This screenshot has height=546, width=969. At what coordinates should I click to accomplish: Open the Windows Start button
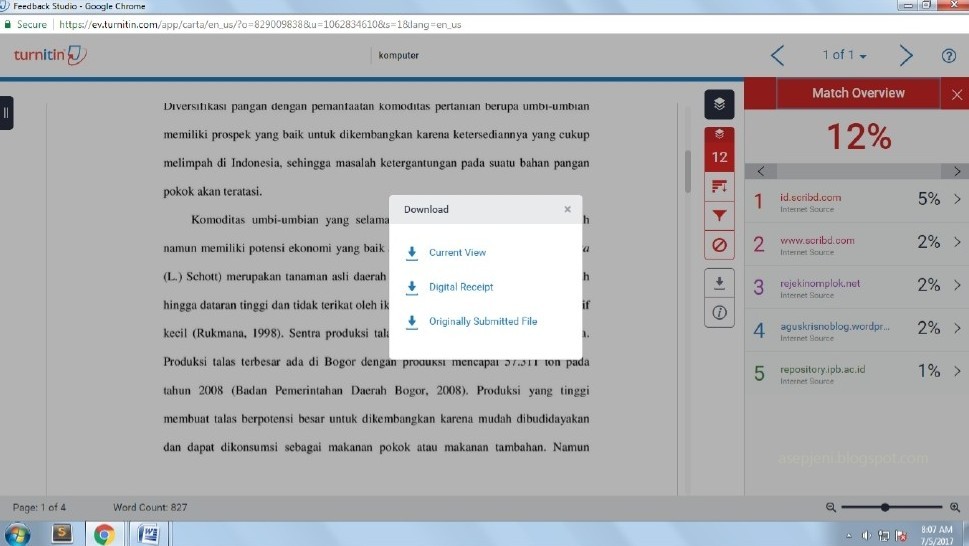click(x=17, y=534)
